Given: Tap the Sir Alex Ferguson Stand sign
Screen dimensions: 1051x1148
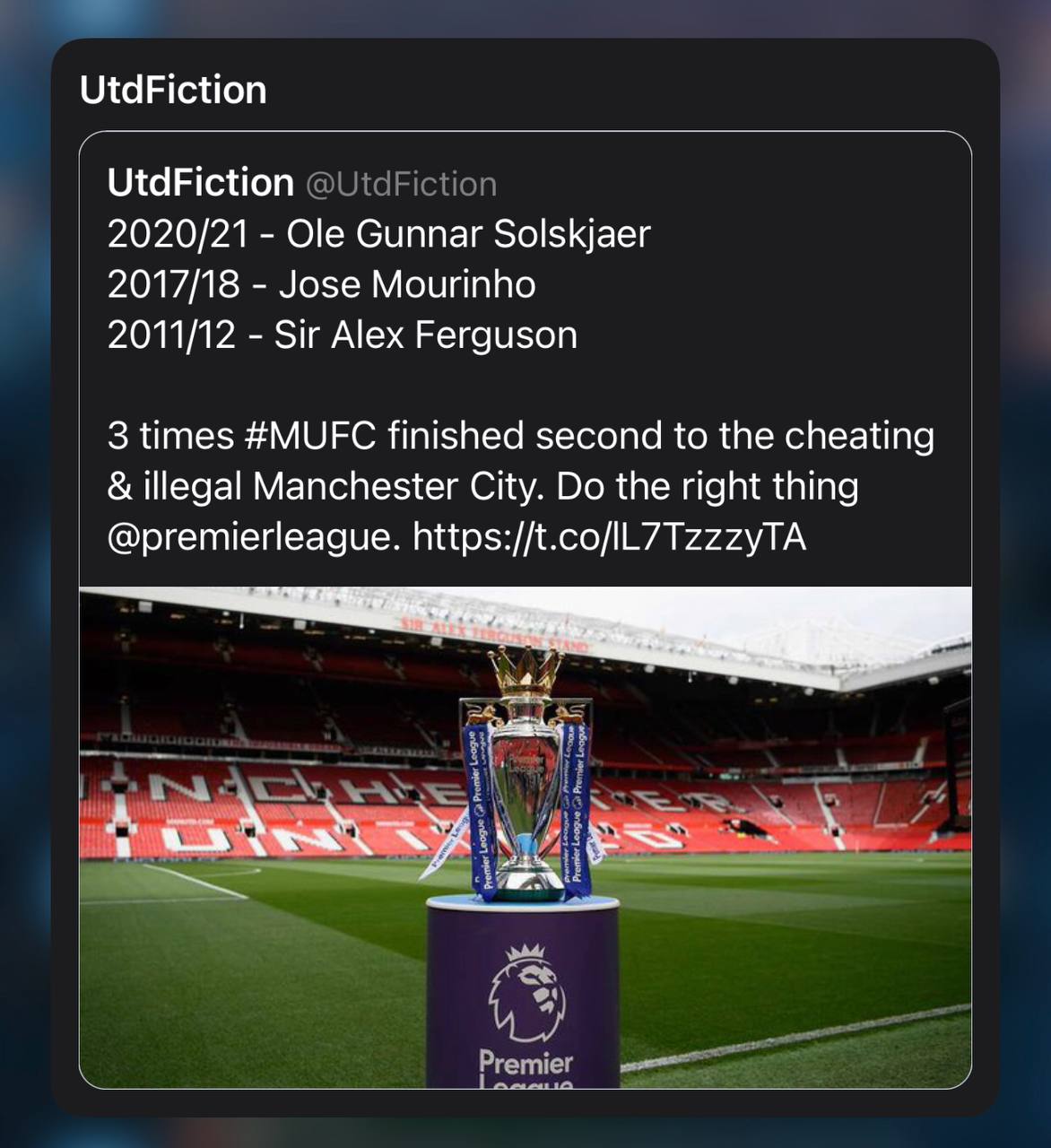Looking at the screenshot, I should click(x=494, y=632).
